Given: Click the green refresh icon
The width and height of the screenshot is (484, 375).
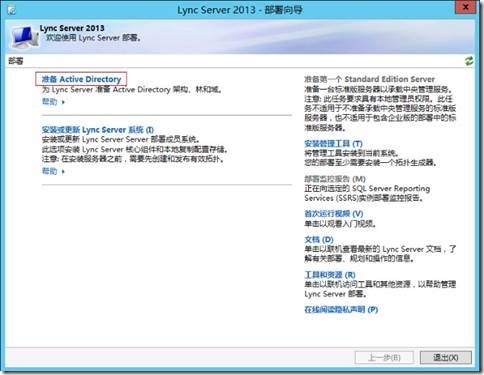Looking at the screenshot, I should coord(469,61).
